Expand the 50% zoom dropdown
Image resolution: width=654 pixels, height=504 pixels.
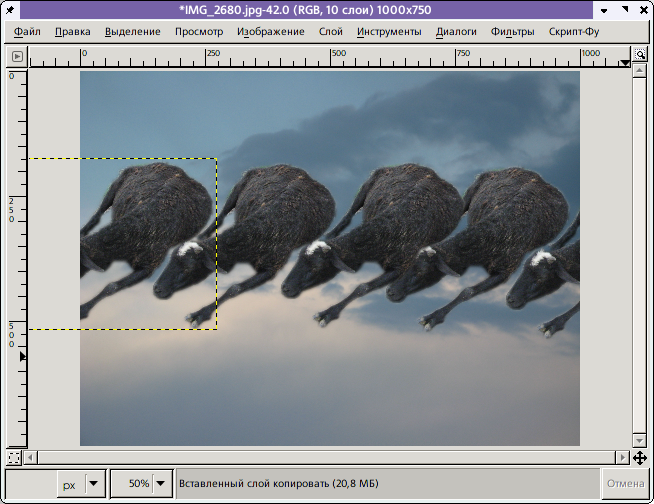coord(160,484)
